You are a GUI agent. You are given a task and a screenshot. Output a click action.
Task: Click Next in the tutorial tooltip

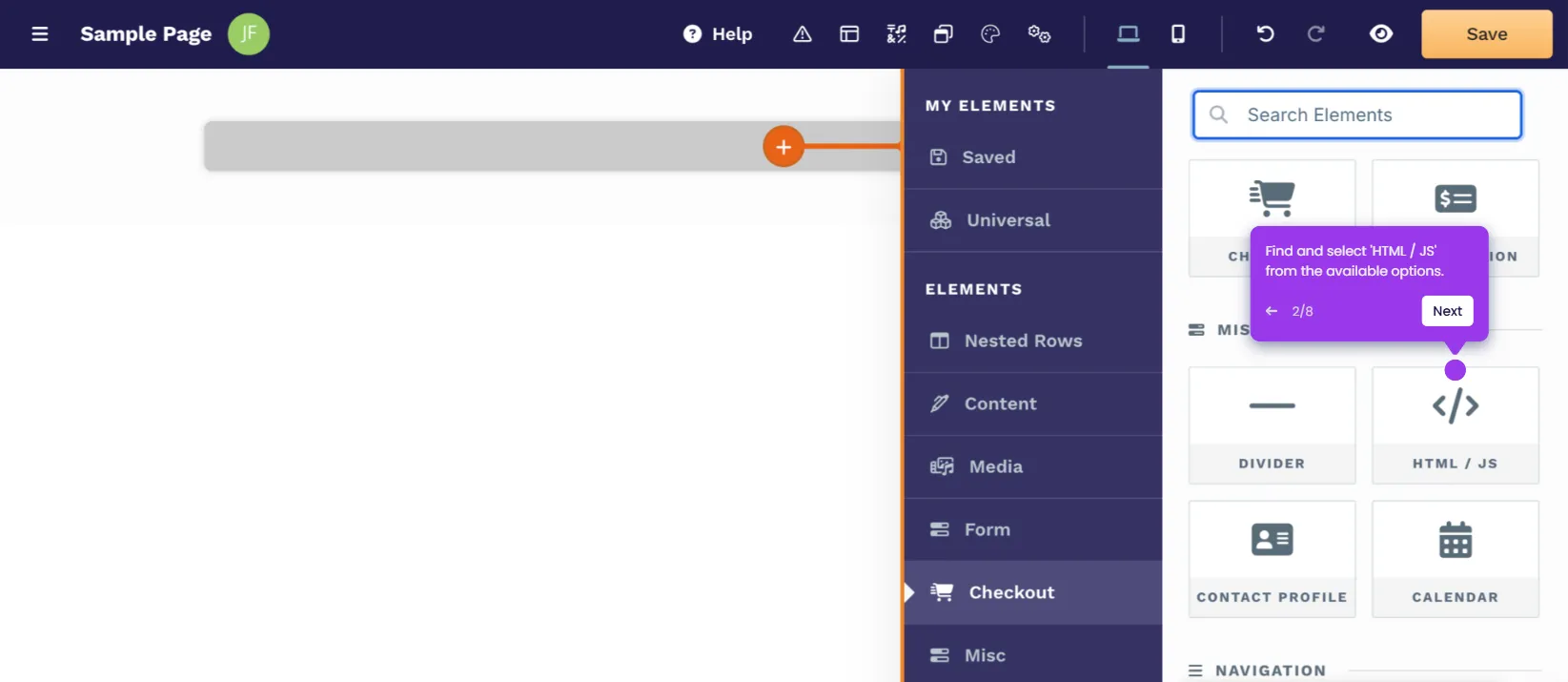[x=1447, y=311]
